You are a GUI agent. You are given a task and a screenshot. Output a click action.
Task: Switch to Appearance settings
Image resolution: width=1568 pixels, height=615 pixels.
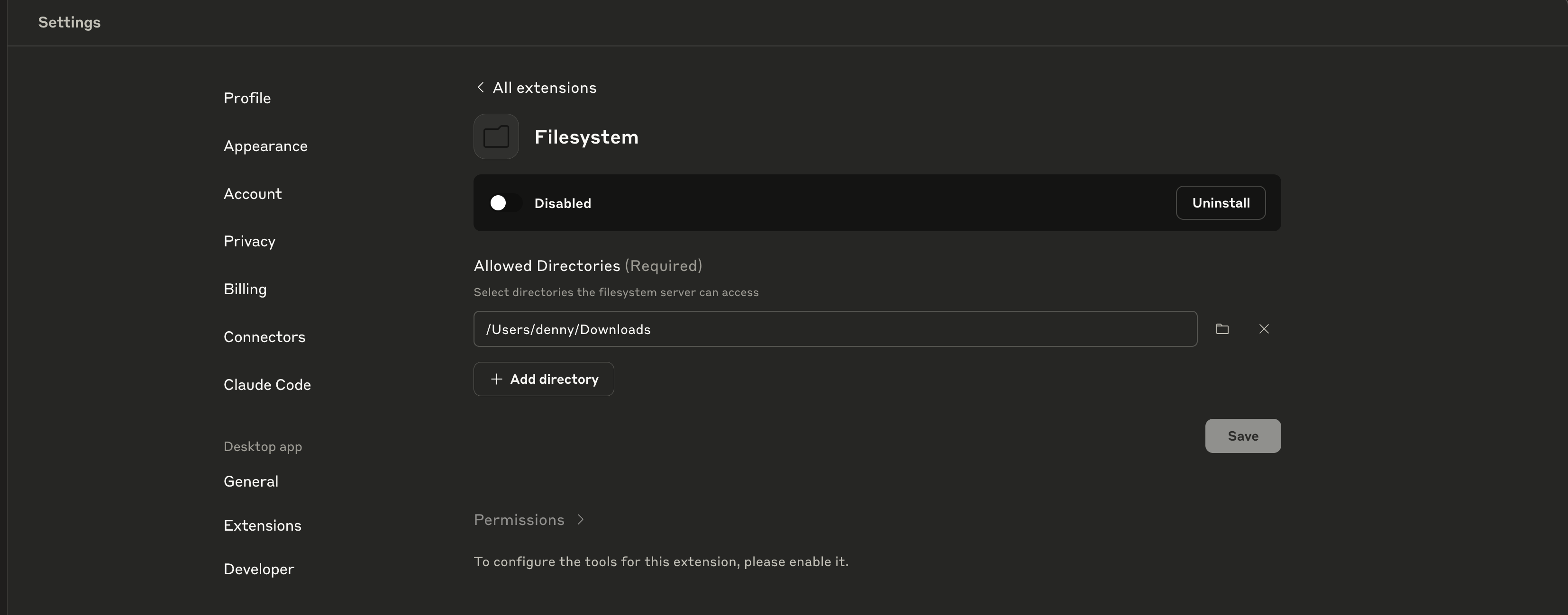click(x=265, y=146)
